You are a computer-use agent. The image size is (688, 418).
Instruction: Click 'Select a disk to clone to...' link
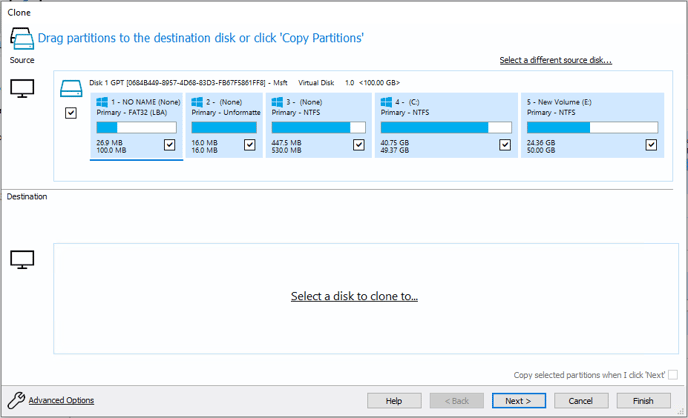click(x=354, y=296)
